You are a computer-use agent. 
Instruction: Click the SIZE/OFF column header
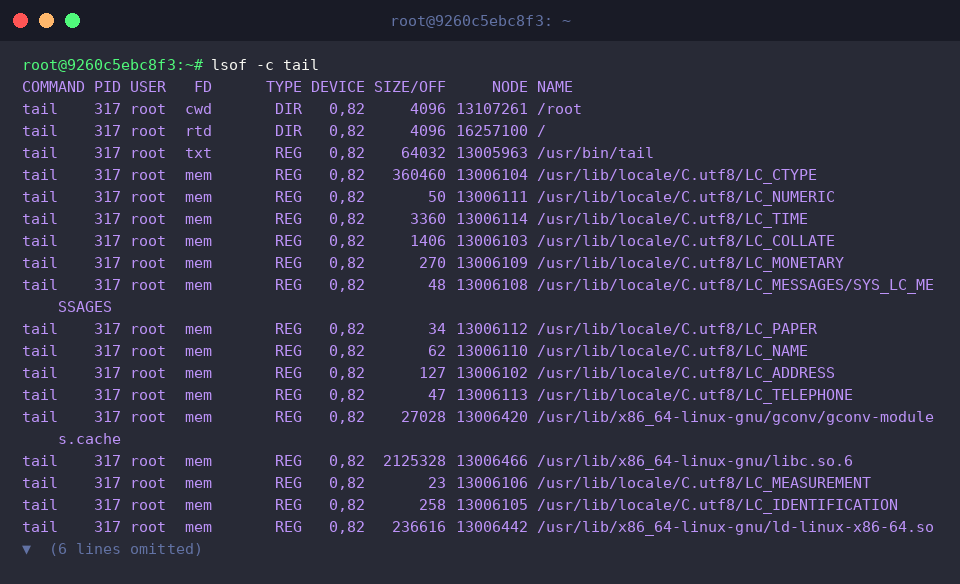pos(410,87)
